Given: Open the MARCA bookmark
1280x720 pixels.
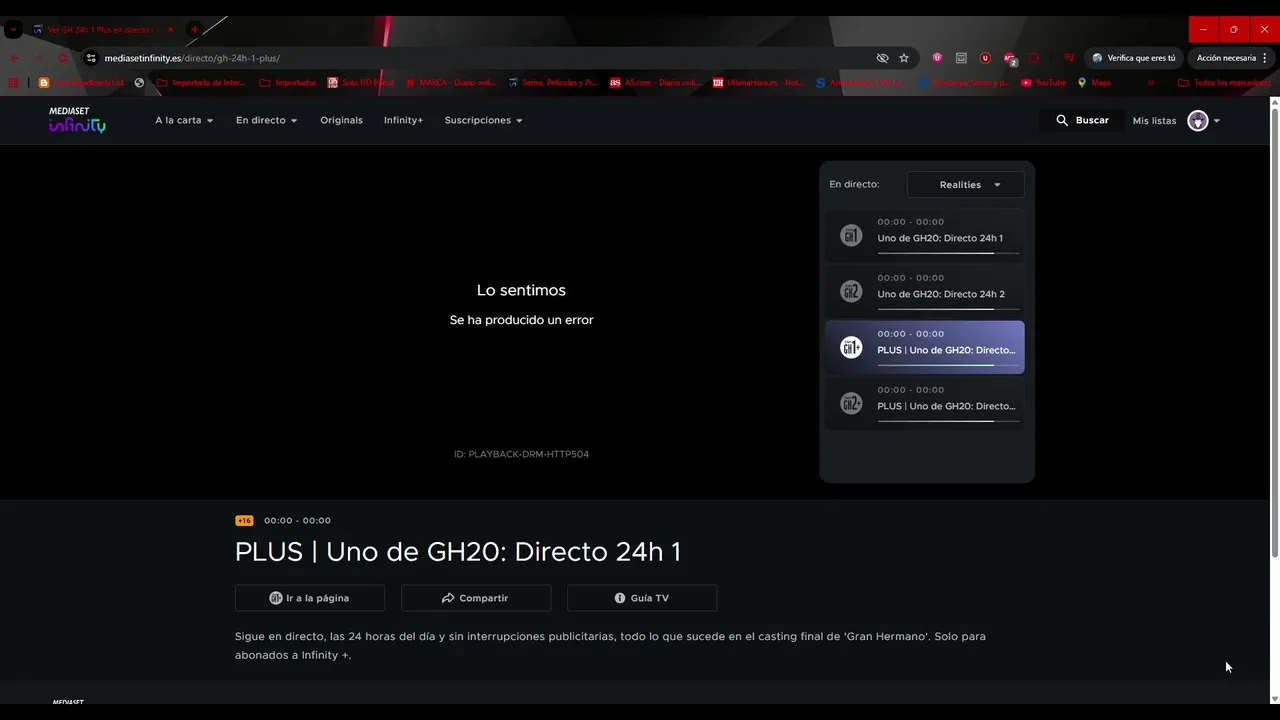Looking at the screenshot, I should click(449, 83).
